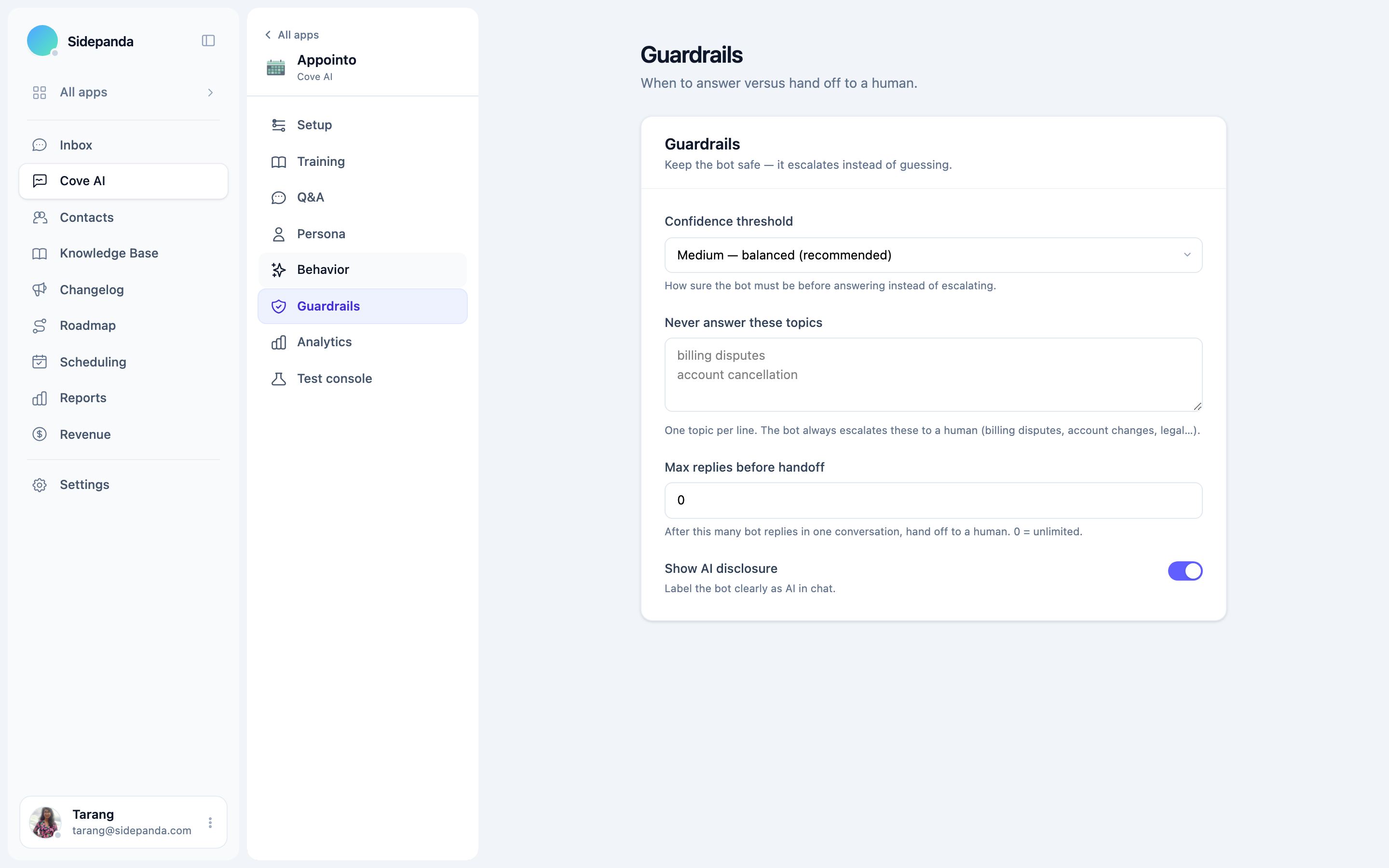Switch to the Test console tab
Image resolution: width=1389 pixels, height=868 pixels.
tap(363, 379)
